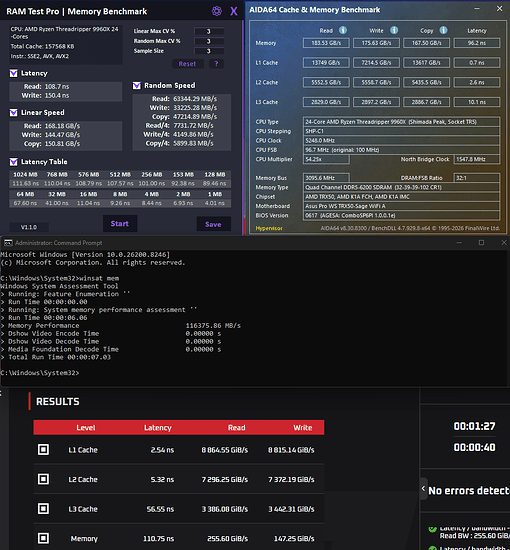Click the CPU Type field in AIDA64
This screenshot has width=510, height=550.
[401, 122]
